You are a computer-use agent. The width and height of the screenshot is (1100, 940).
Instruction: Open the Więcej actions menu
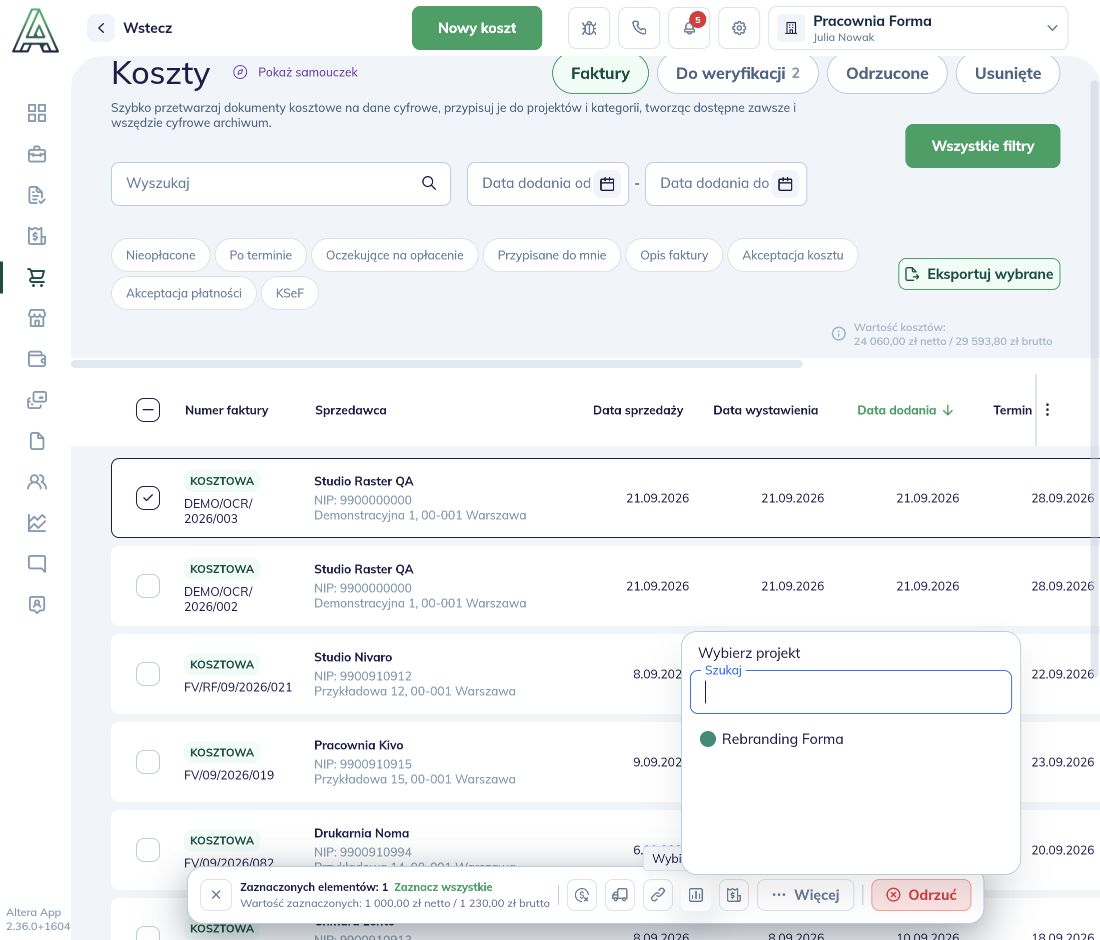tap(805, 894)
